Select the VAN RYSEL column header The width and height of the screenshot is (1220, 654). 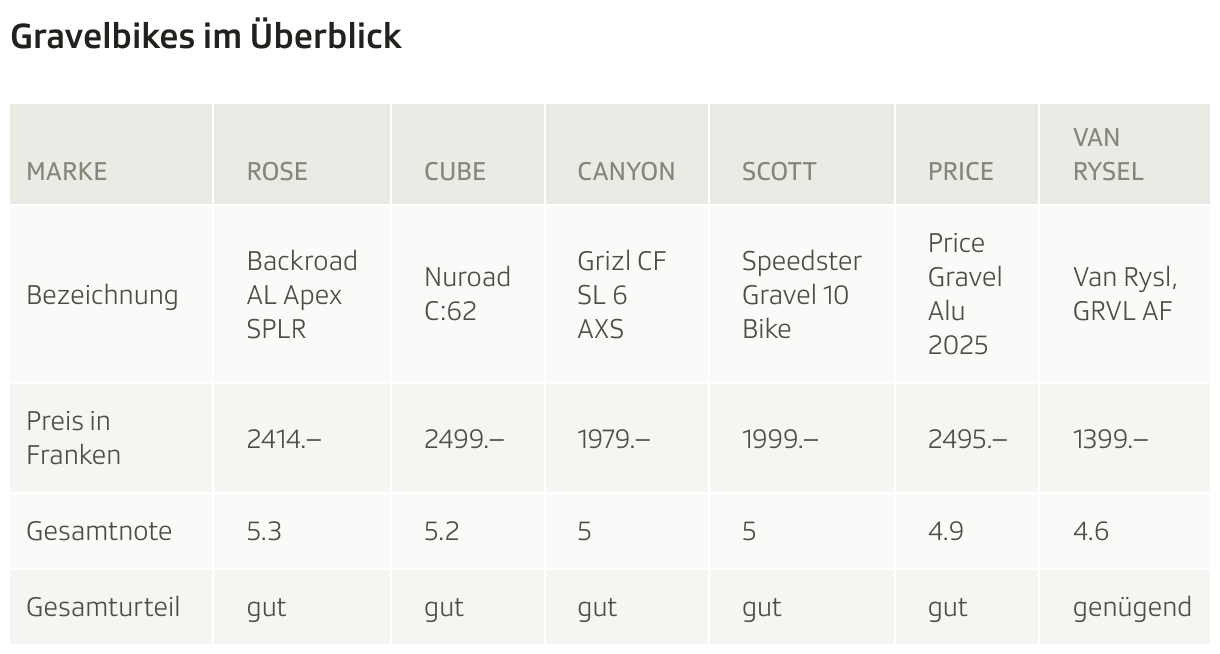tap(1108, 154)
